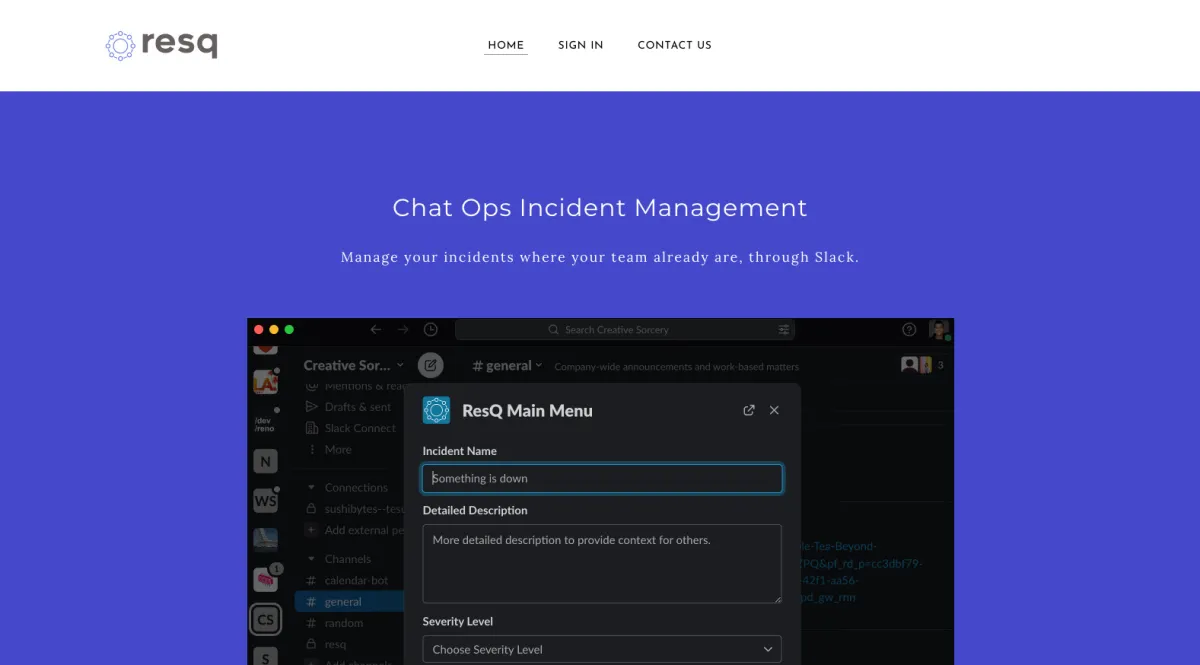Open the CONTACT US page
Viewport: 1200px width, 665px height.
[675, 45]
